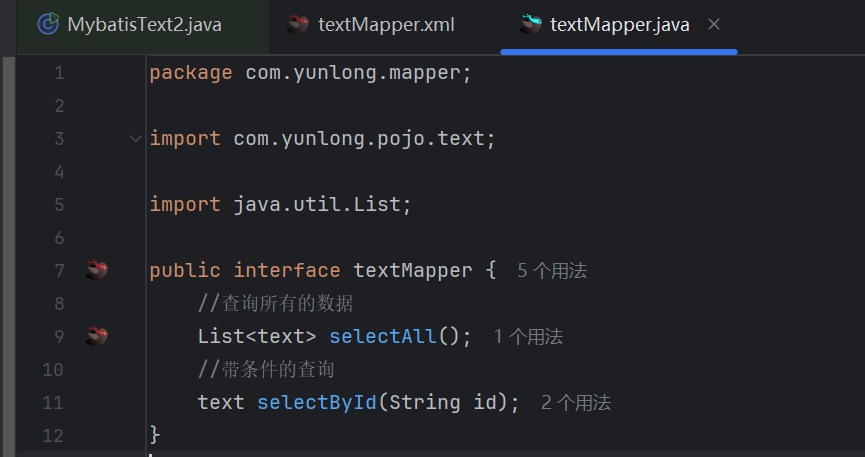
Task: Click line number 1 in the gutter
Action: pyautogui.click(x=59, y=73)
